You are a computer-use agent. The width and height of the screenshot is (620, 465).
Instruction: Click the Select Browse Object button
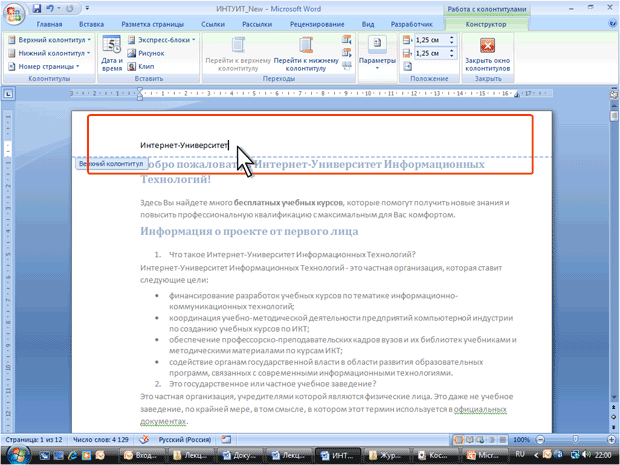(x=614, y=417)
